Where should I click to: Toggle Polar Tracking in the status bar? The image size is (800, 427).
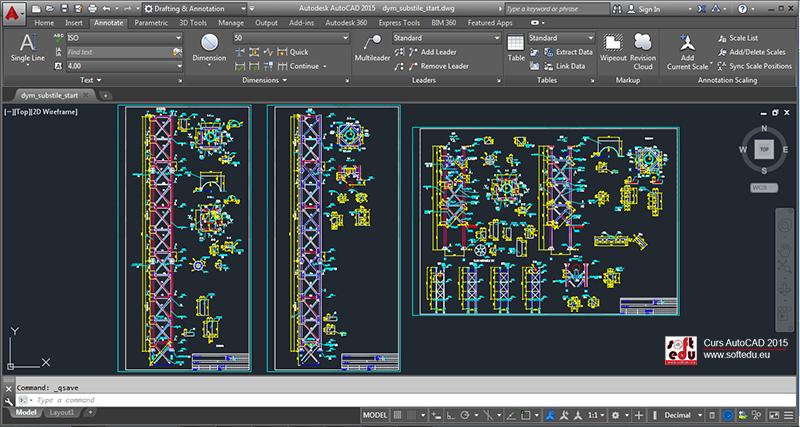[x=464, y=415]
